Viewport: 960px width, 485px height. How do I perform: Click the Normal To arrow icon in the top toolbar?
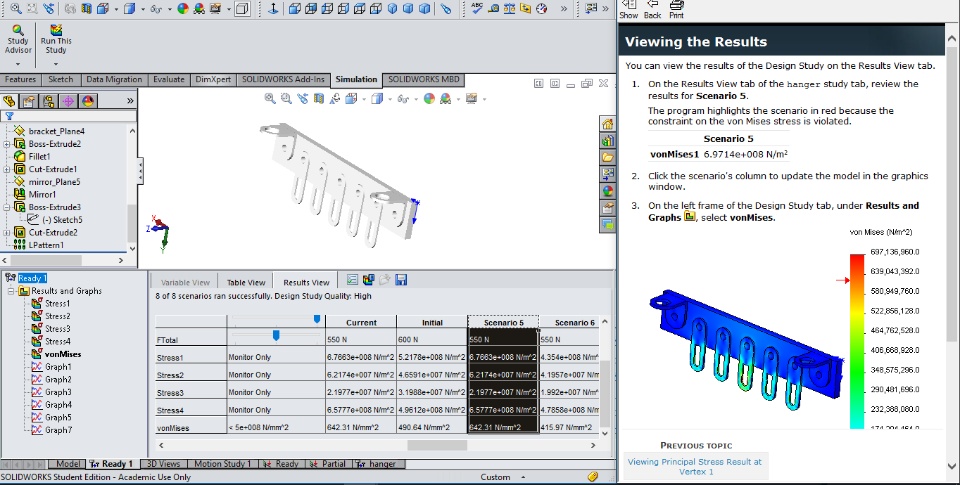tap(273, 9)
